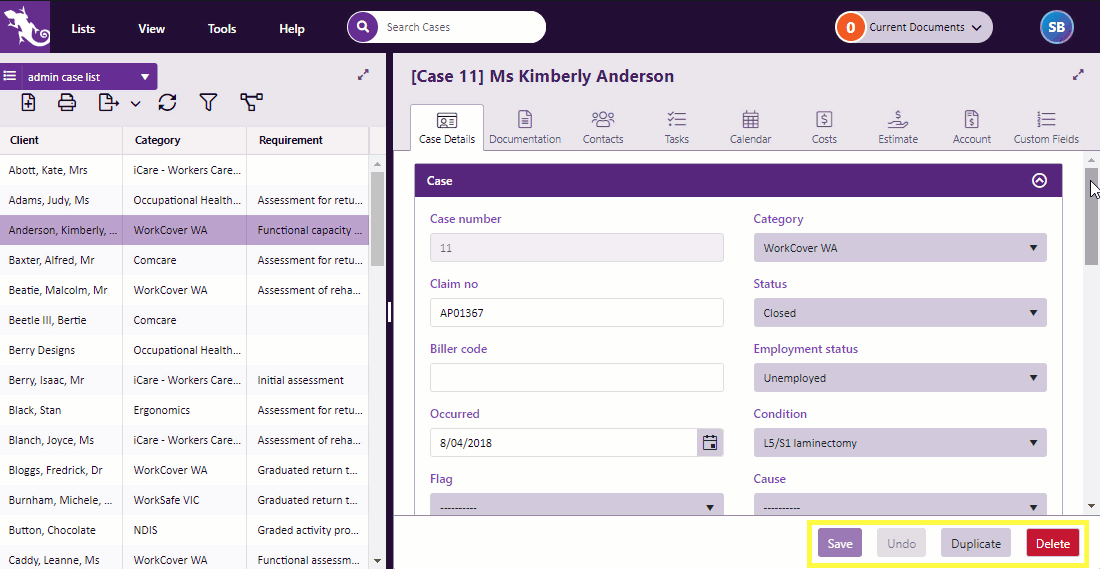This screenshot has width=1100, height=569.
Task: Click the hierarchy tree icon in toolbar
Action: [251, 102]
